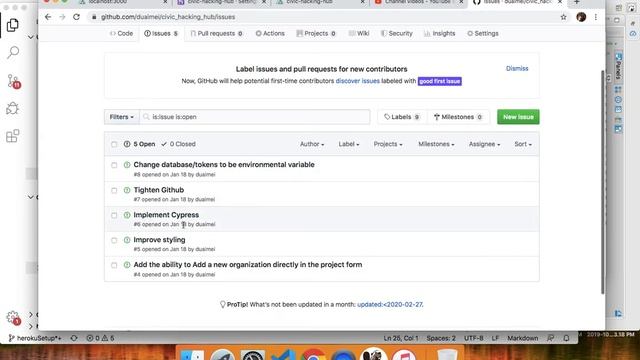Show the 0 Closed issues
The width and height of the screenshot is (640, 360).
(178, 144)
